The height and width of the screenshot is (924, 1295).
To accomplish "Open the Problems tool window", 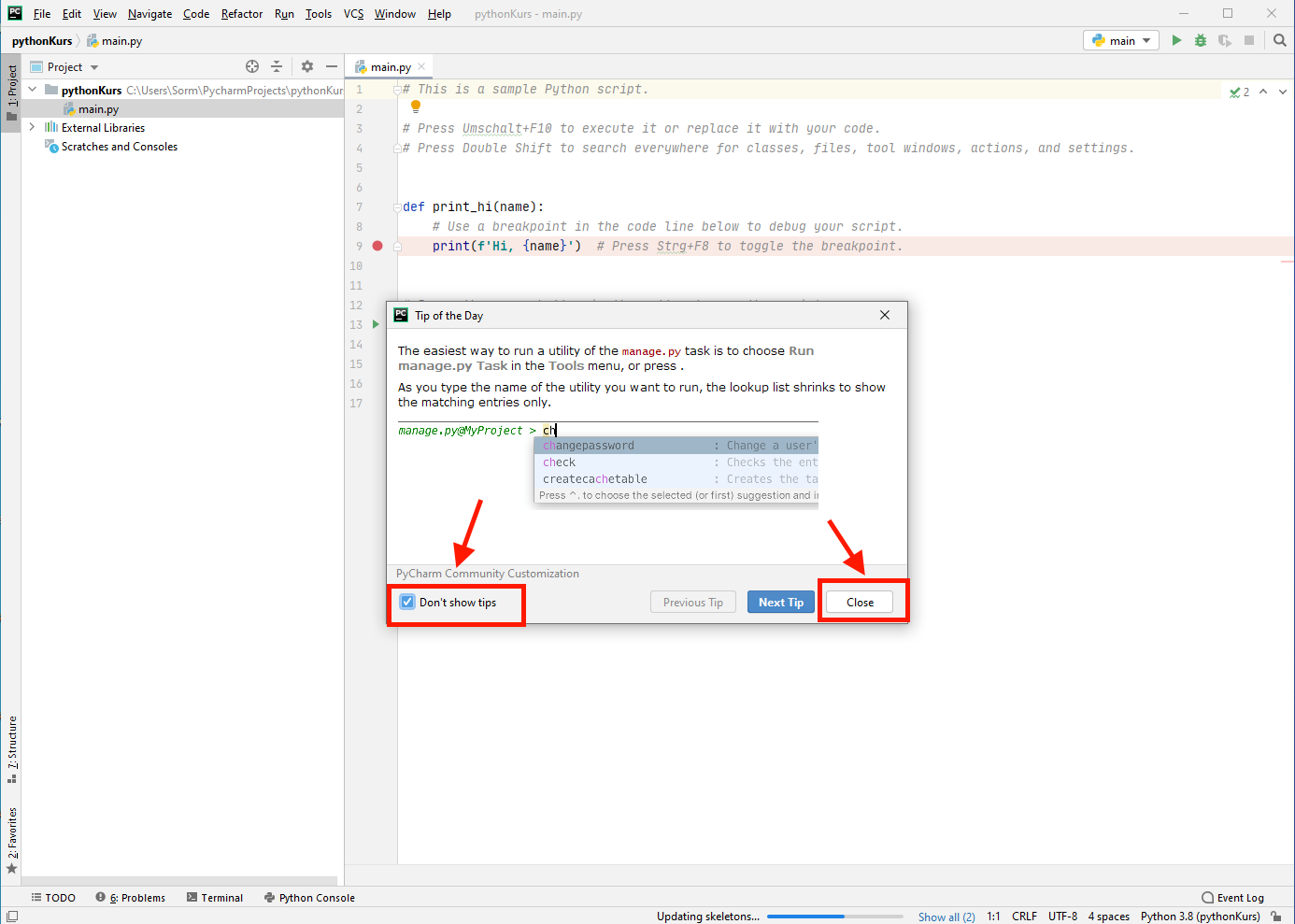I will (131, 898).
